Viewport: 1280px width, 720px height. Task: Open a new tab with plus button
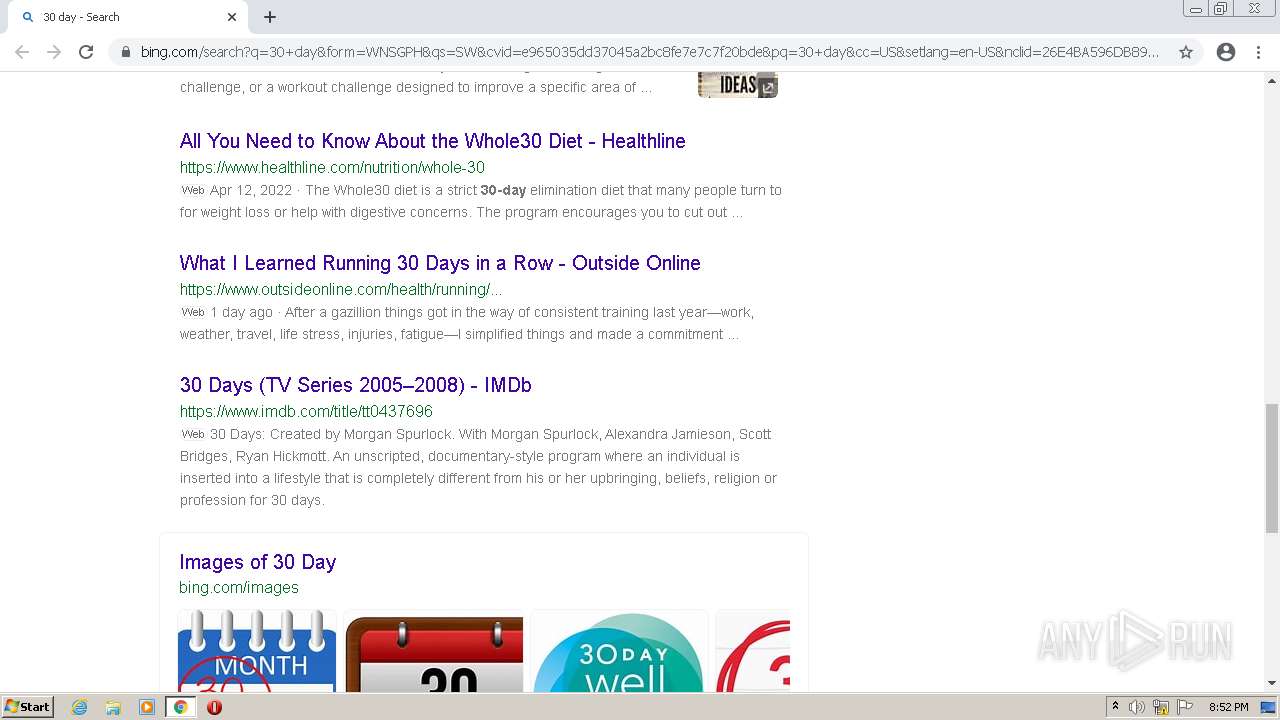[270, 17]
